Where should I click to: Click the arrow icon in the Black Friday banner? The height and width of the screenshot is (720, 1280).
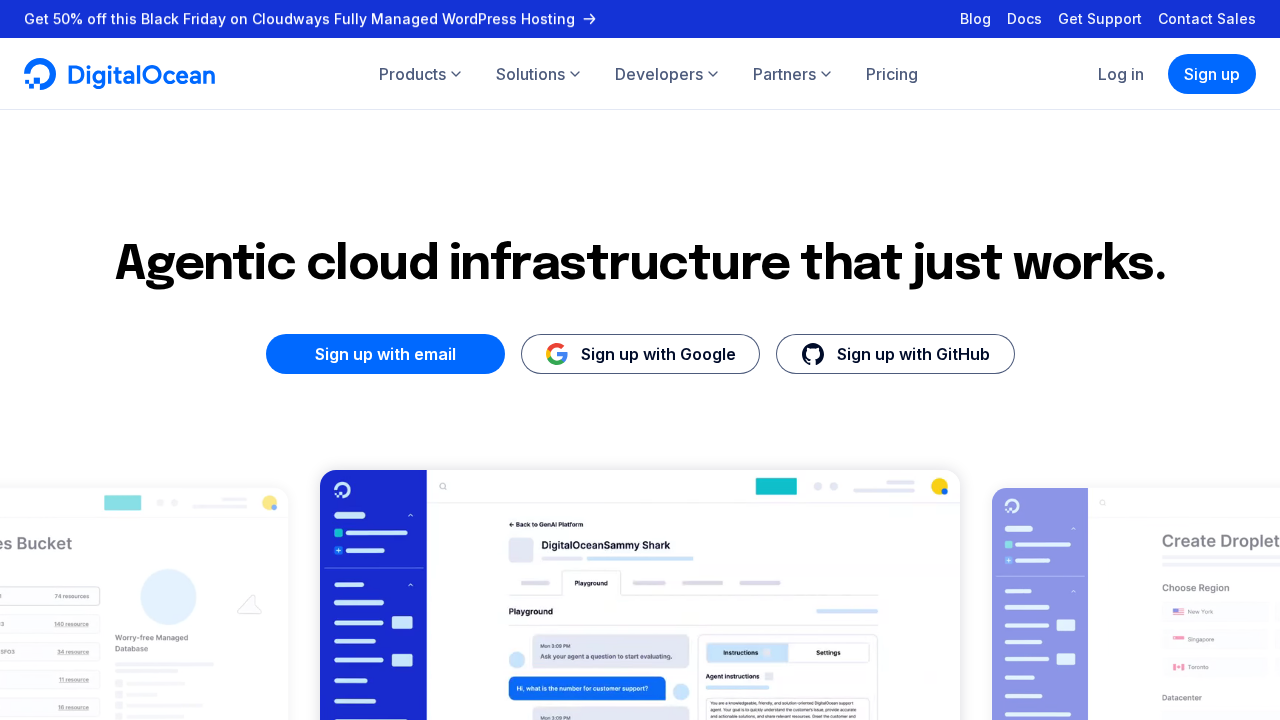589,19
